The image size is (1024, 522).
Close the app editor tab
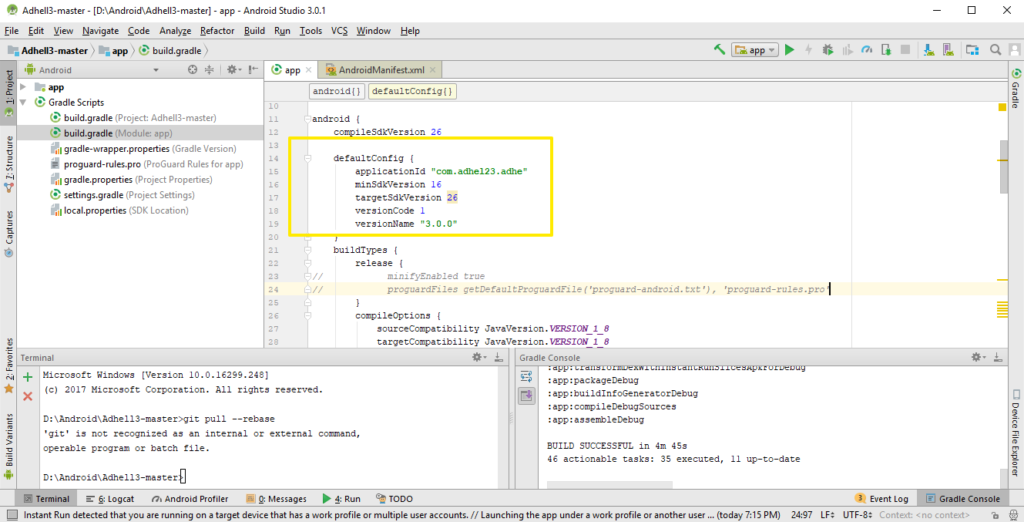click(x=309, y=70)
